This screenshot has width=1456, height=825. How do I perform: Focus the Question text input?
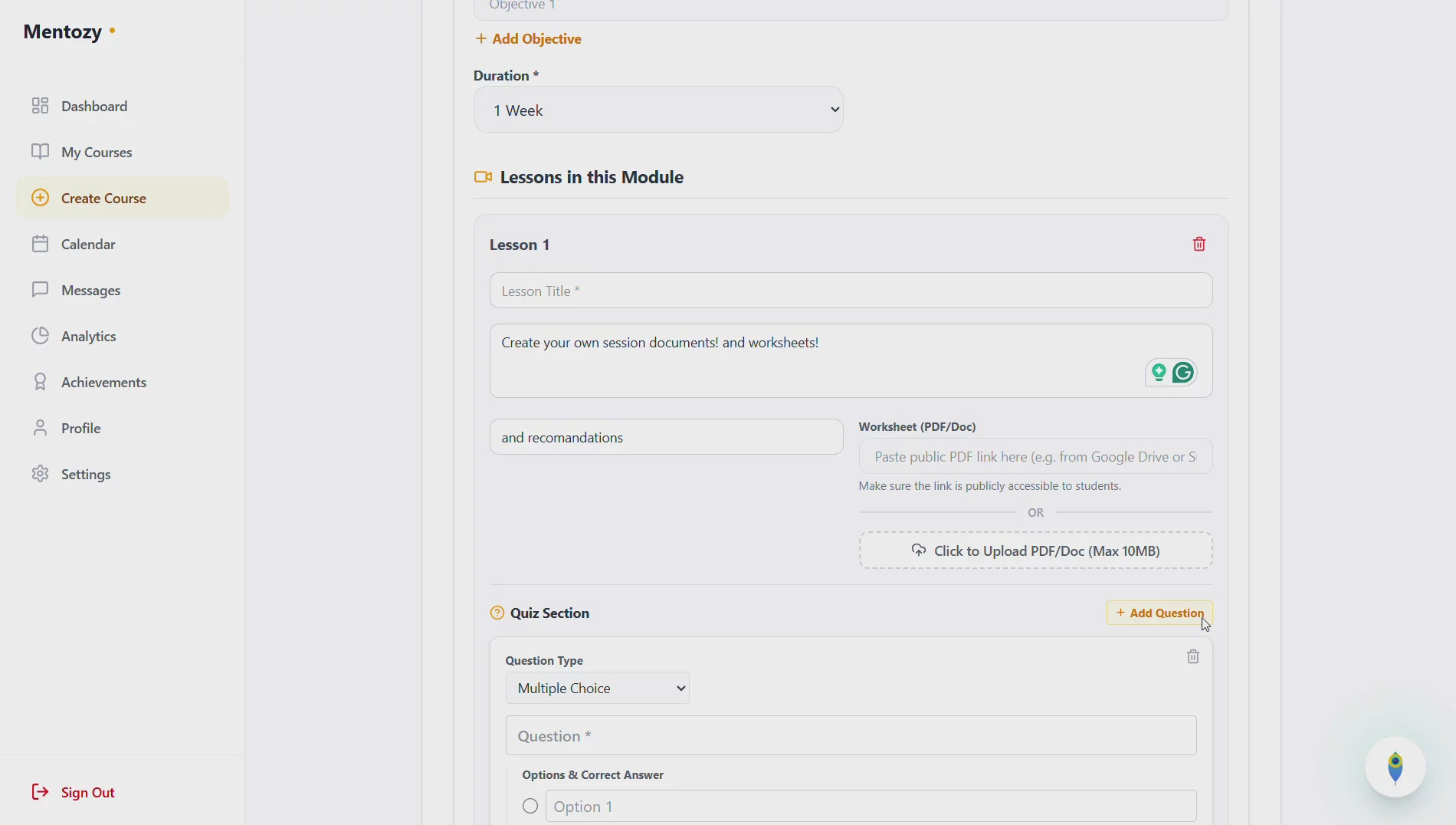coord(851,736)
